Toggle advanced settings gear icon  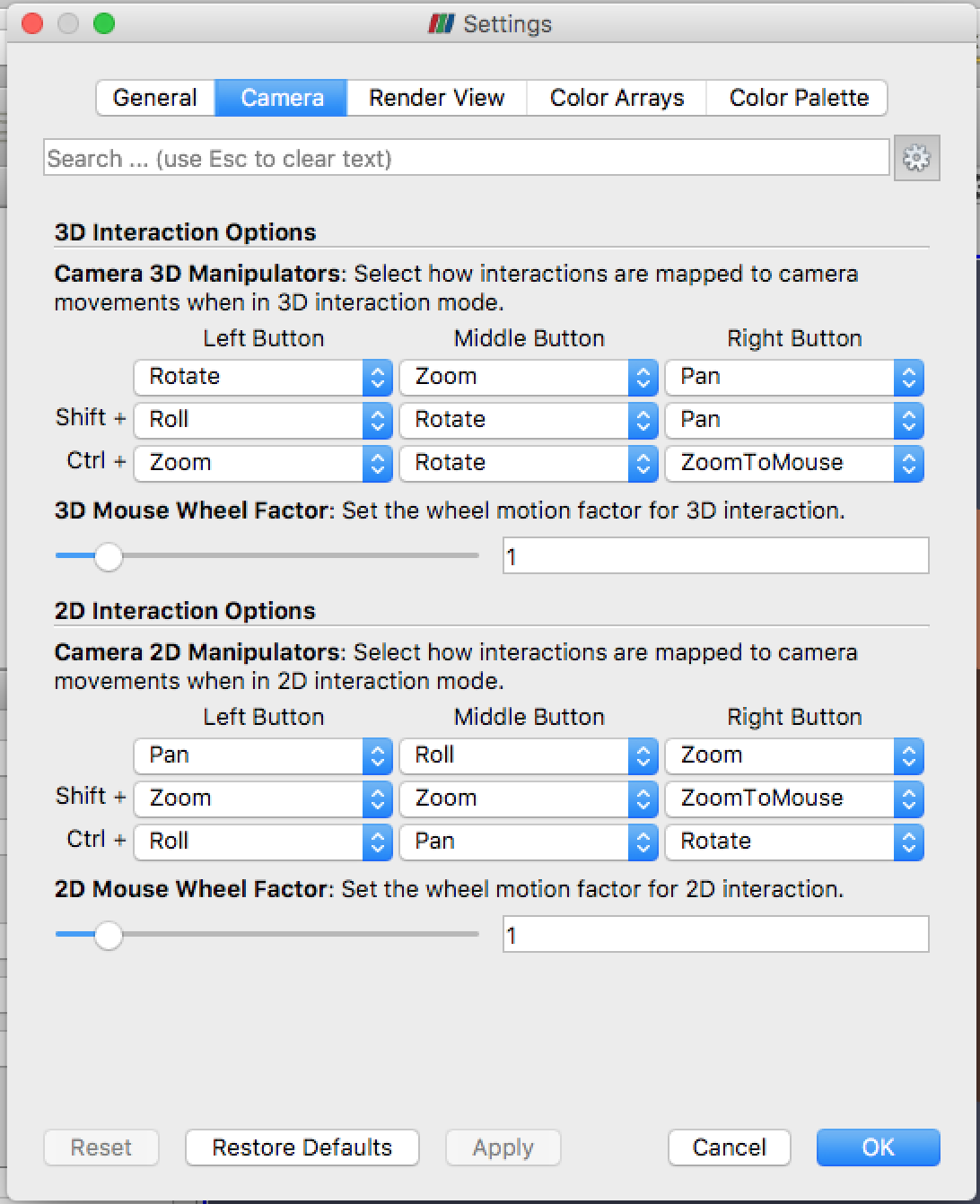click(916, 159)
